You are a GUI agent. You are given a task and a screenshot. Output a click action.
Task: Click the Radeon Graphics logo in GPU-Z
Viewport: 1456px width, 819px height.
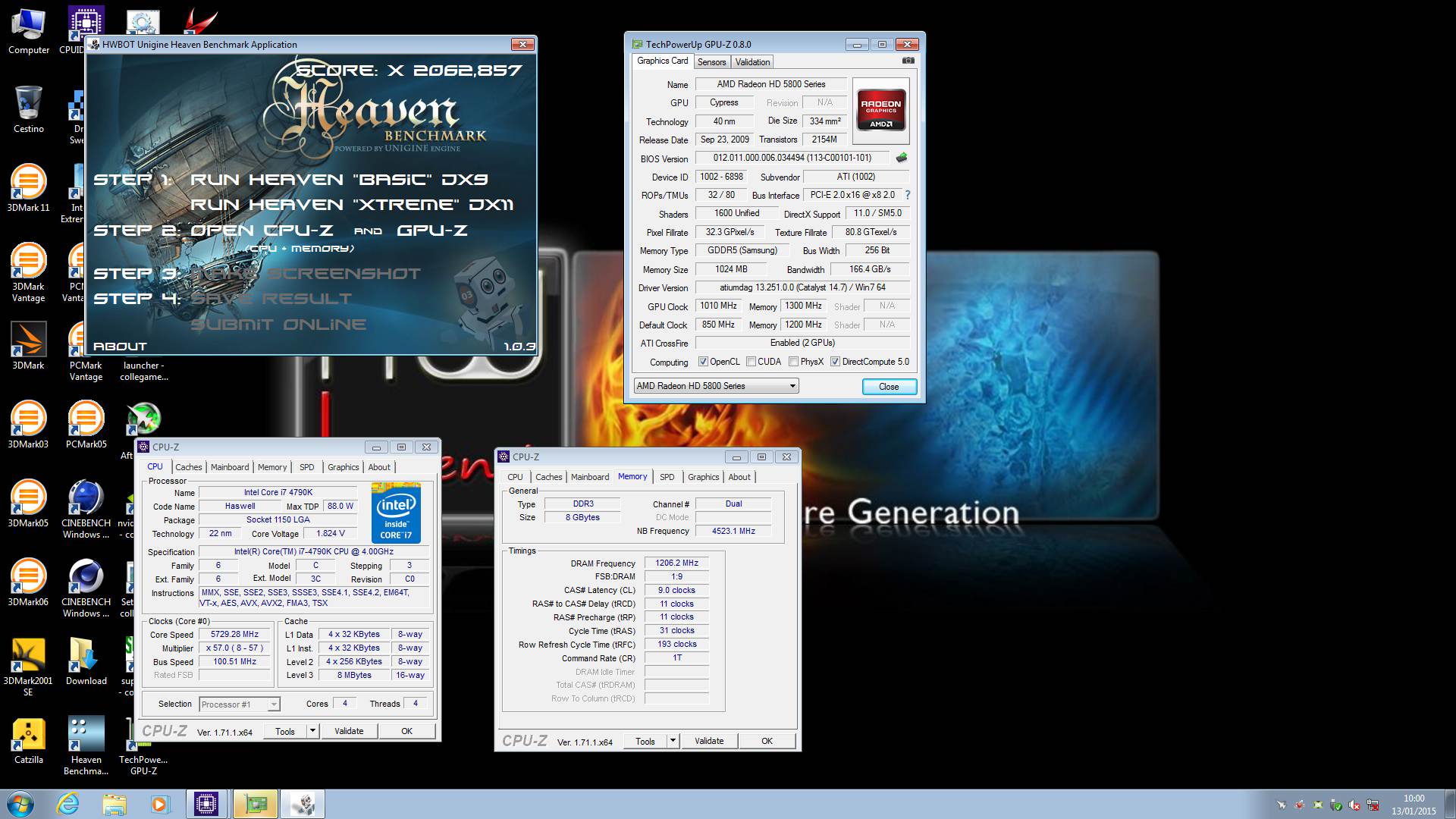880,111
